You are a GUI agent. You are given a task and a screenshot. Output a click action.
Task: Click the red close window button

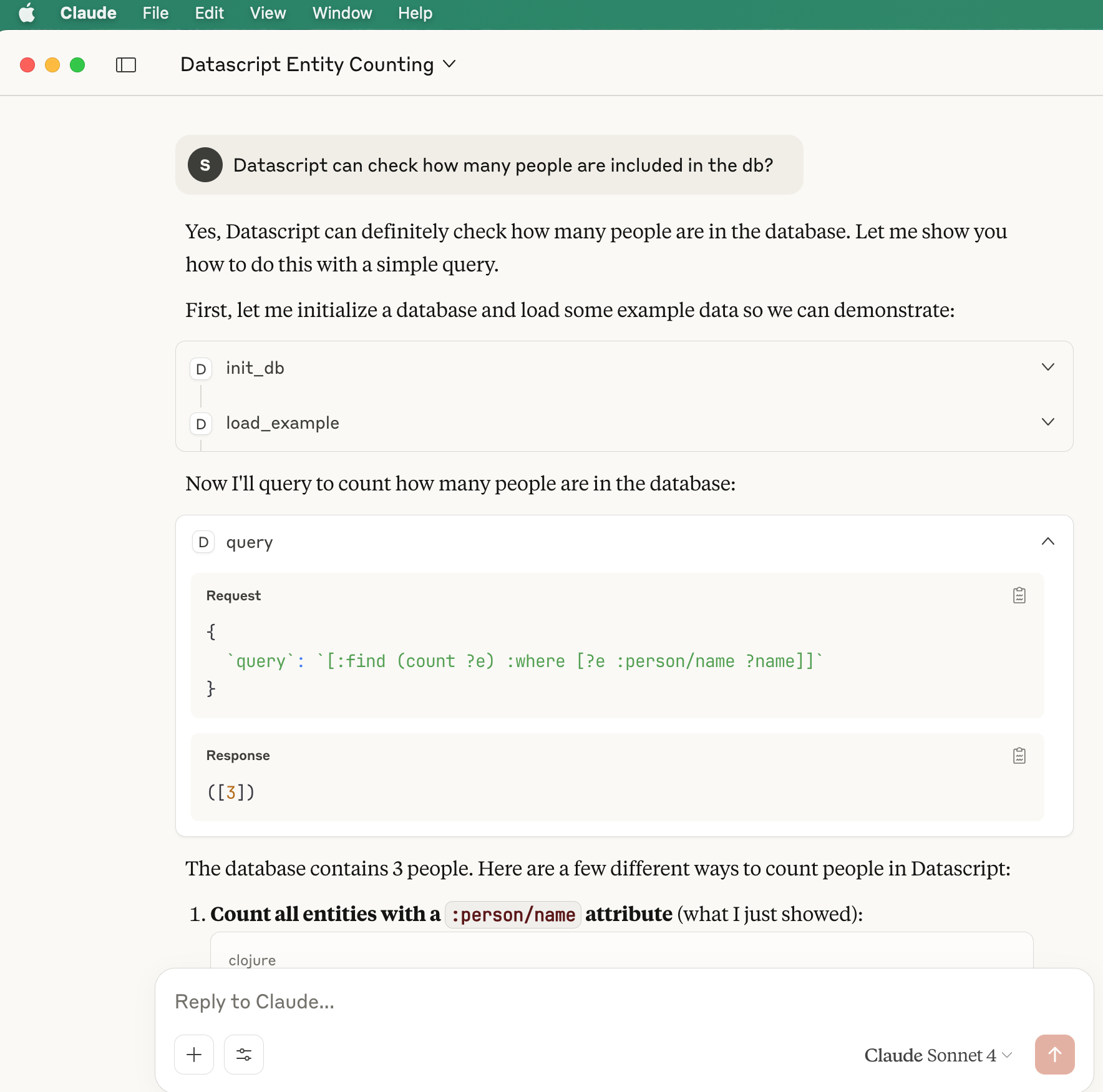pos(27,65)
